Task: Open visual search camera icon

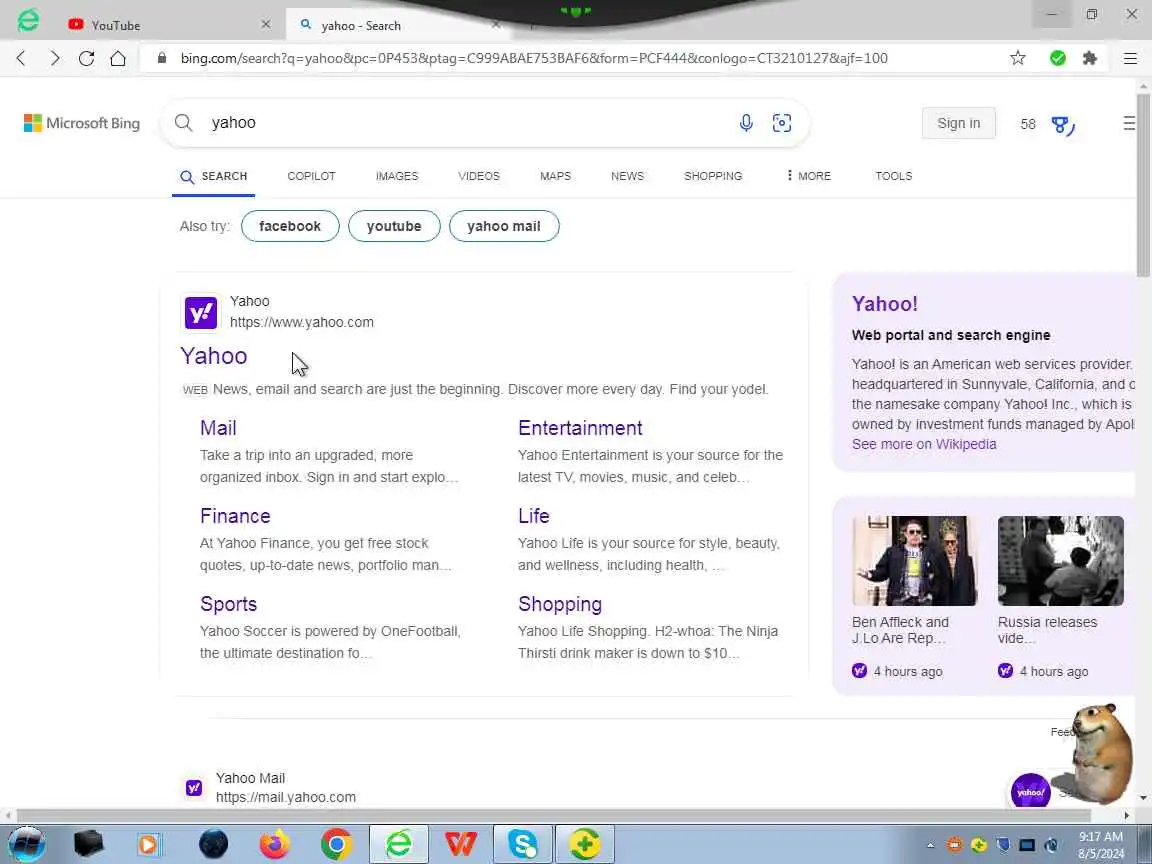Action: click(782, 123)
